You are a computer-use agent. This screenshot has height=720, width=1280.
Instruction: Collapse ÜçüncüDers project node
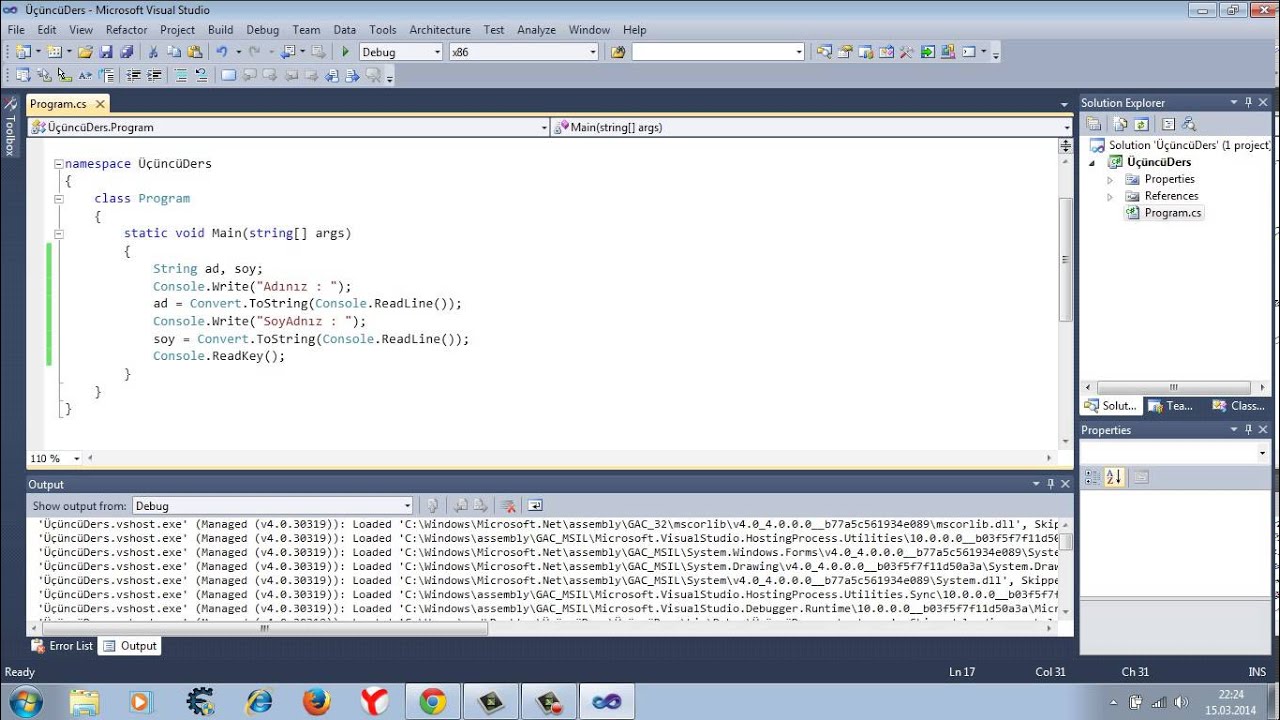1092,163
